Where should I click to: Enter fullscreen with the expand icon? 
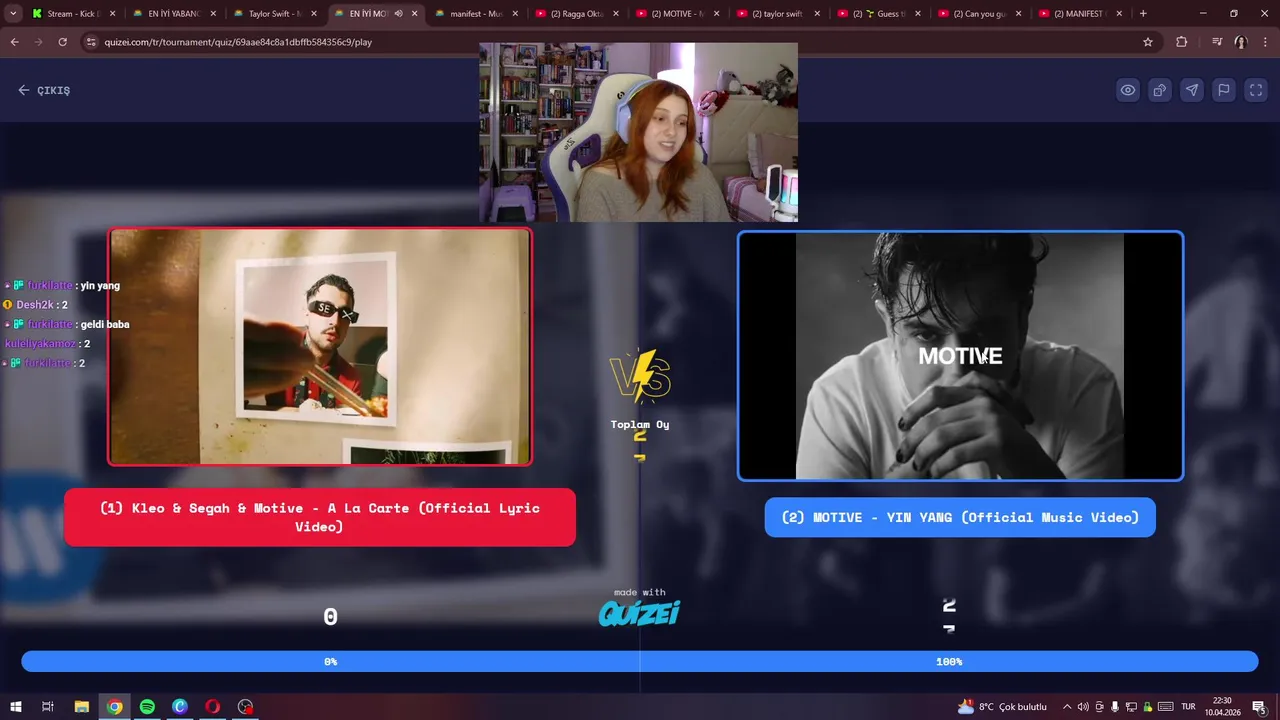(x=1256, y=90)
